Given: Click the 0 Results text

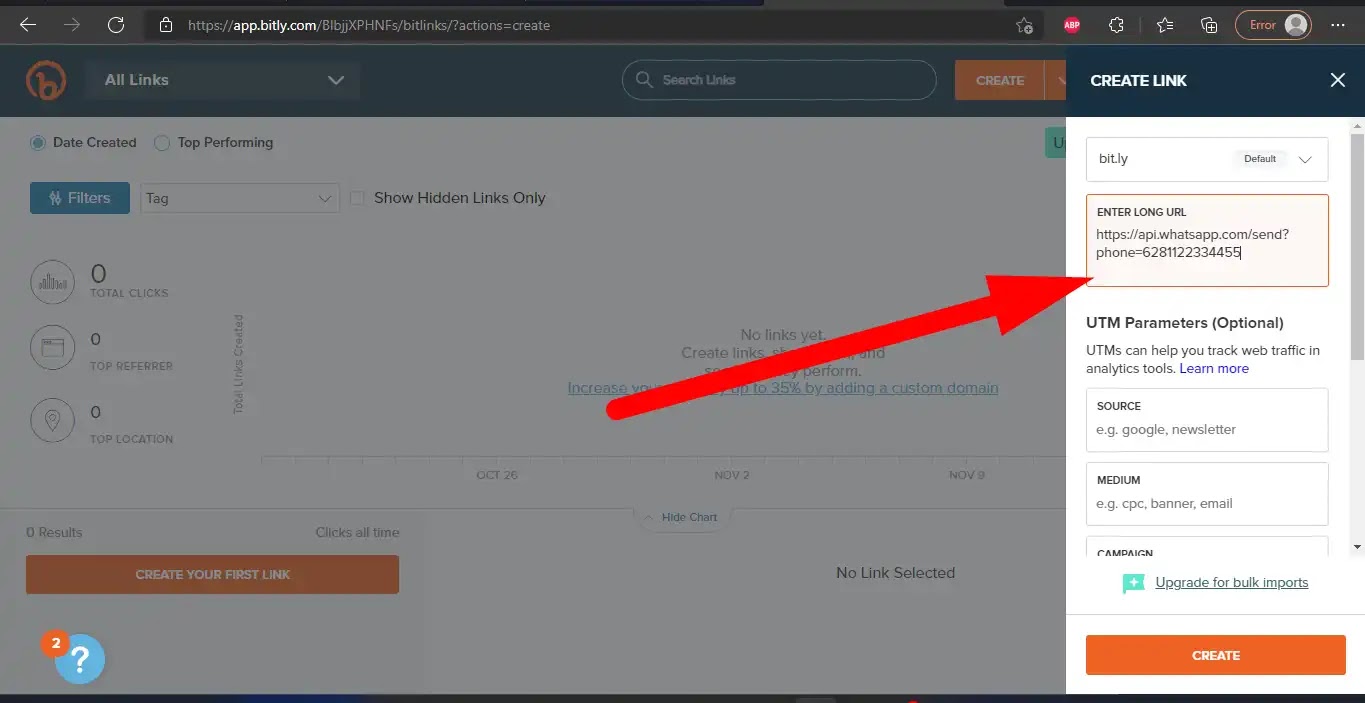Looking at the screenshot, I should tap(54, 532).
